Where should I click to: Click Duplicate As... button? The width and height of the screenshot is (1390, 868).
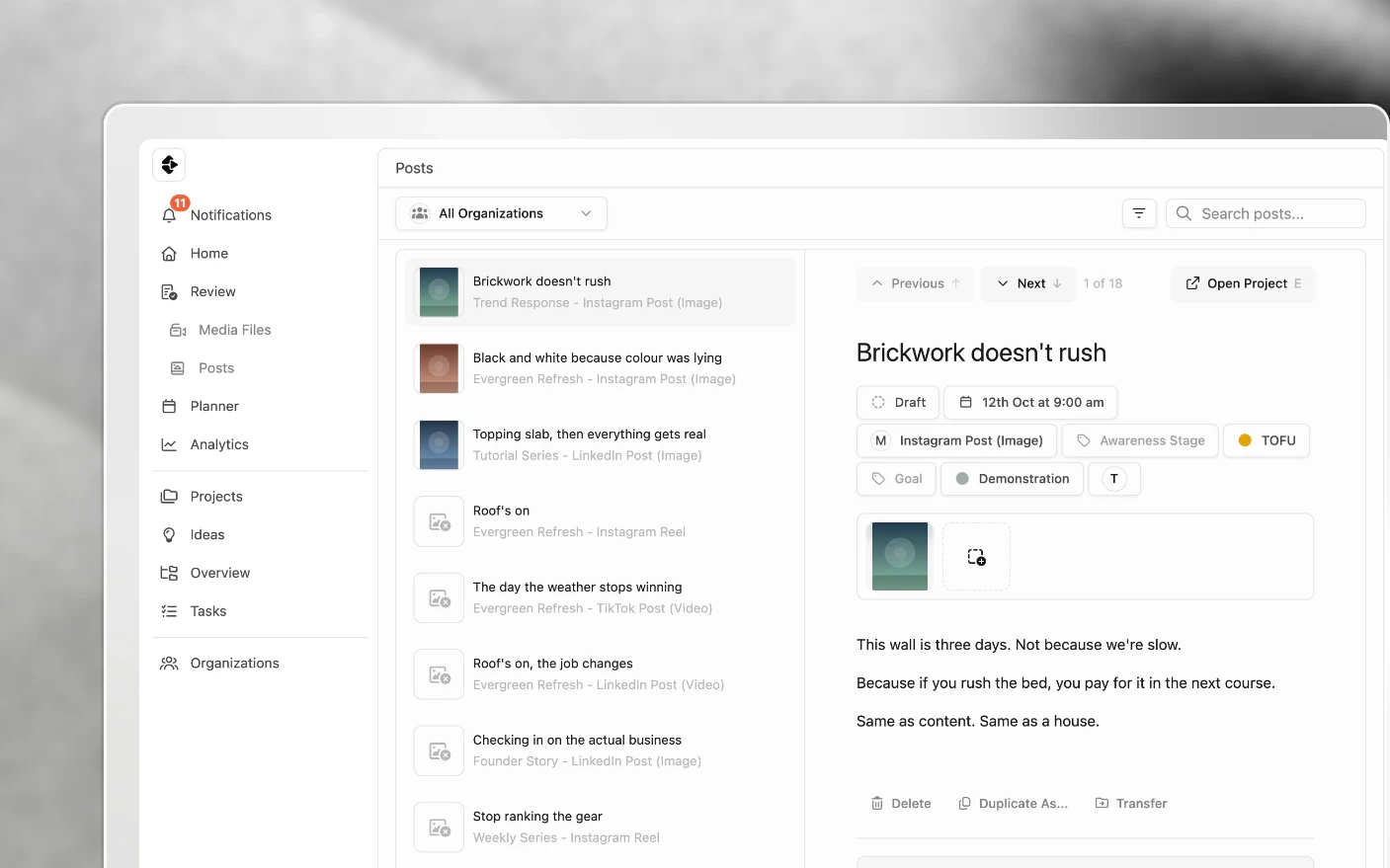pyautogui.click(x=1014, y=804)
